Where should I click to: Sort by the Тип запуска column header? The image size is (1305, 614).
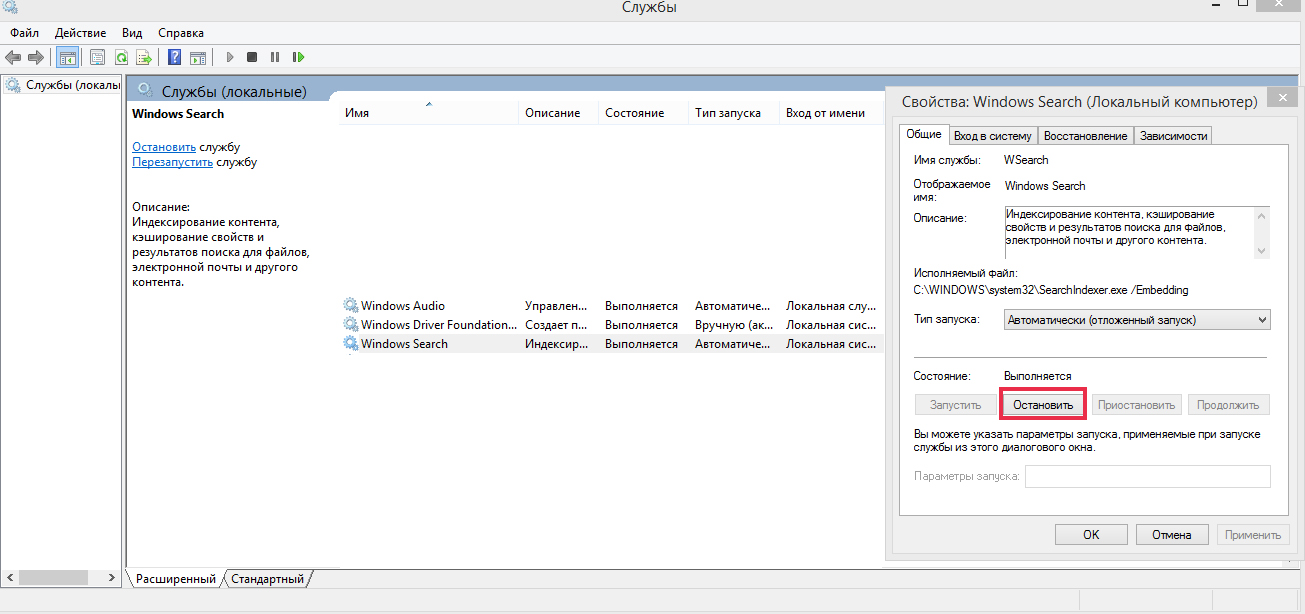[x=733, y=113]
